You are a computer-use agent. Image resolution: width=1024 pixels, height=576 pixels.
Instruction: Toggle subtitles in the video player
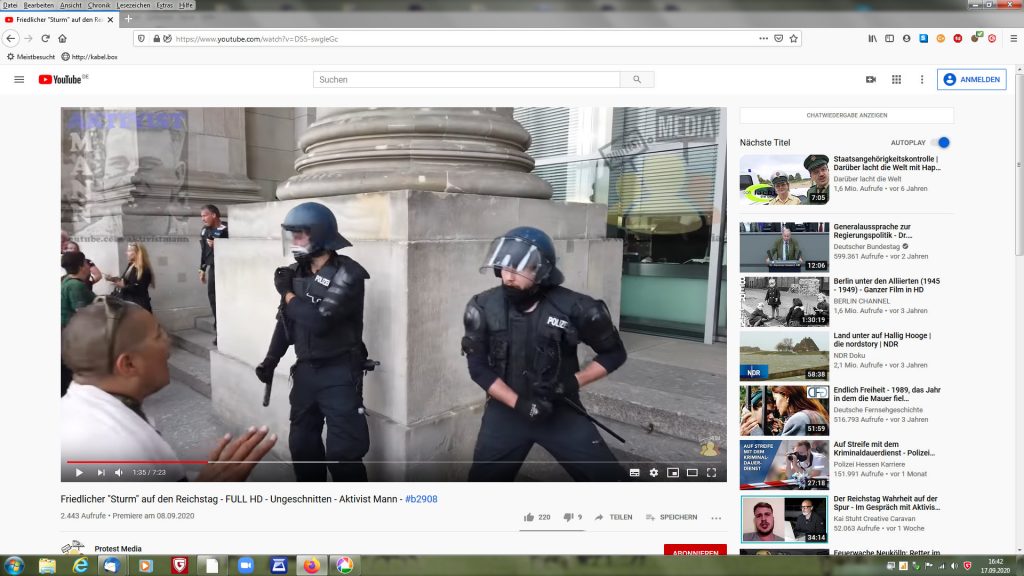[634, 472]
